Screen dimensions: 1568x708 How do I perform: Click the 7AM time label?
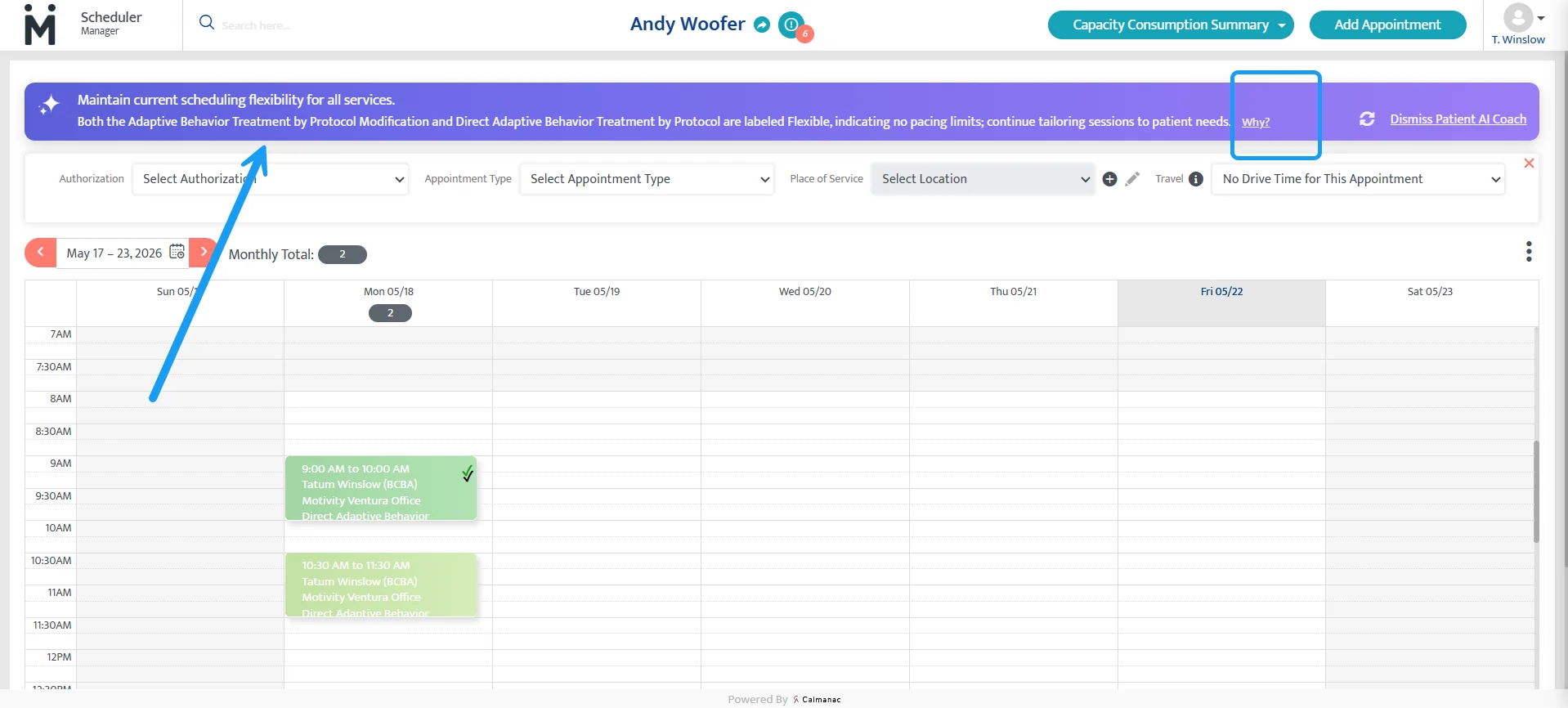click(x=60, y=334)
